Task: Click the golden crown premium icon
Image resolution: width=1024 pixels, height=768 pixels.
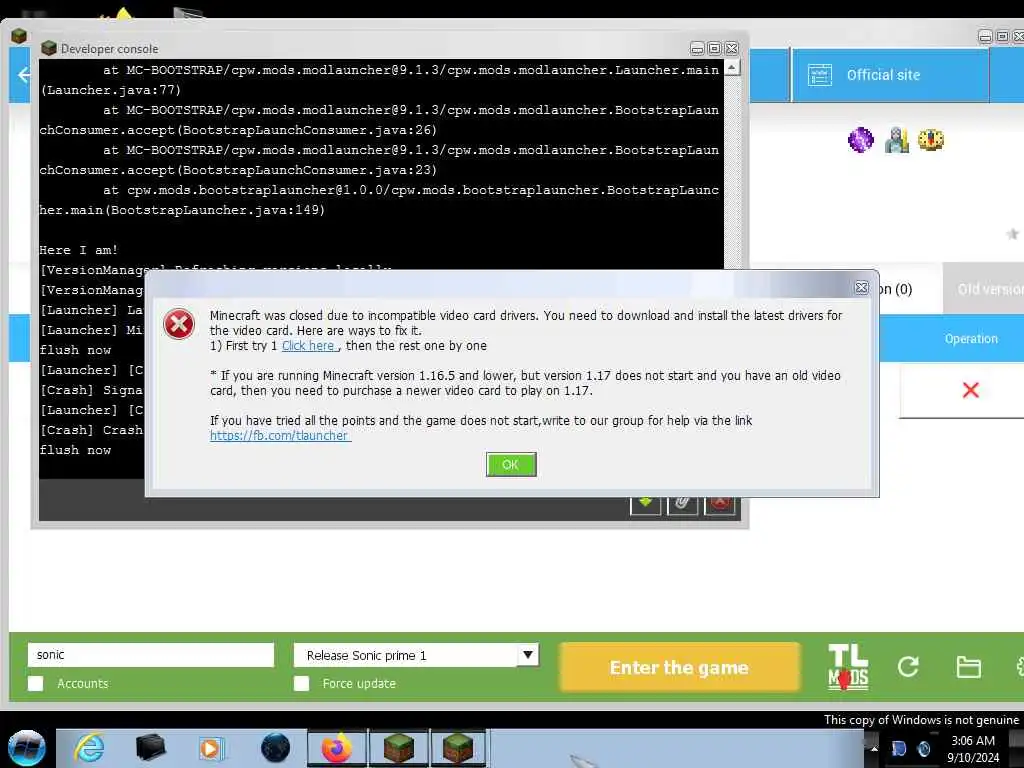Action: pyautogui.click(x=931, y=139)
